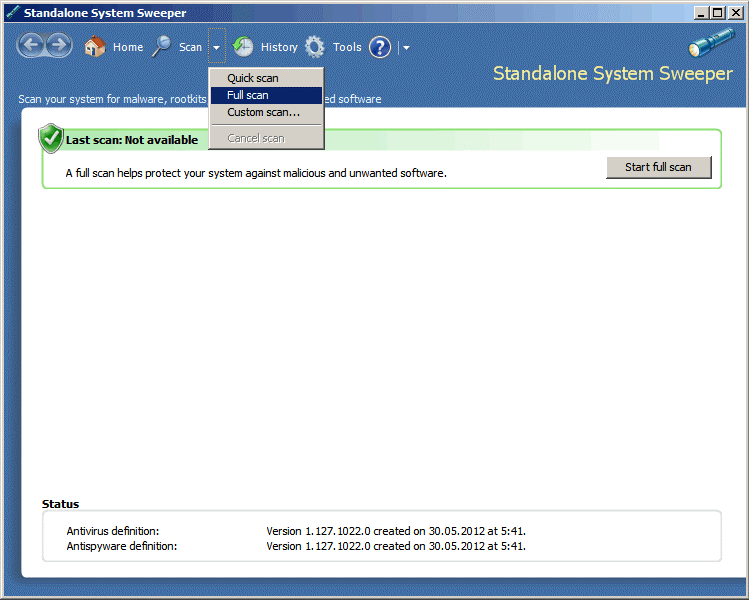Select the Scan toolbar label

point(191,47)
